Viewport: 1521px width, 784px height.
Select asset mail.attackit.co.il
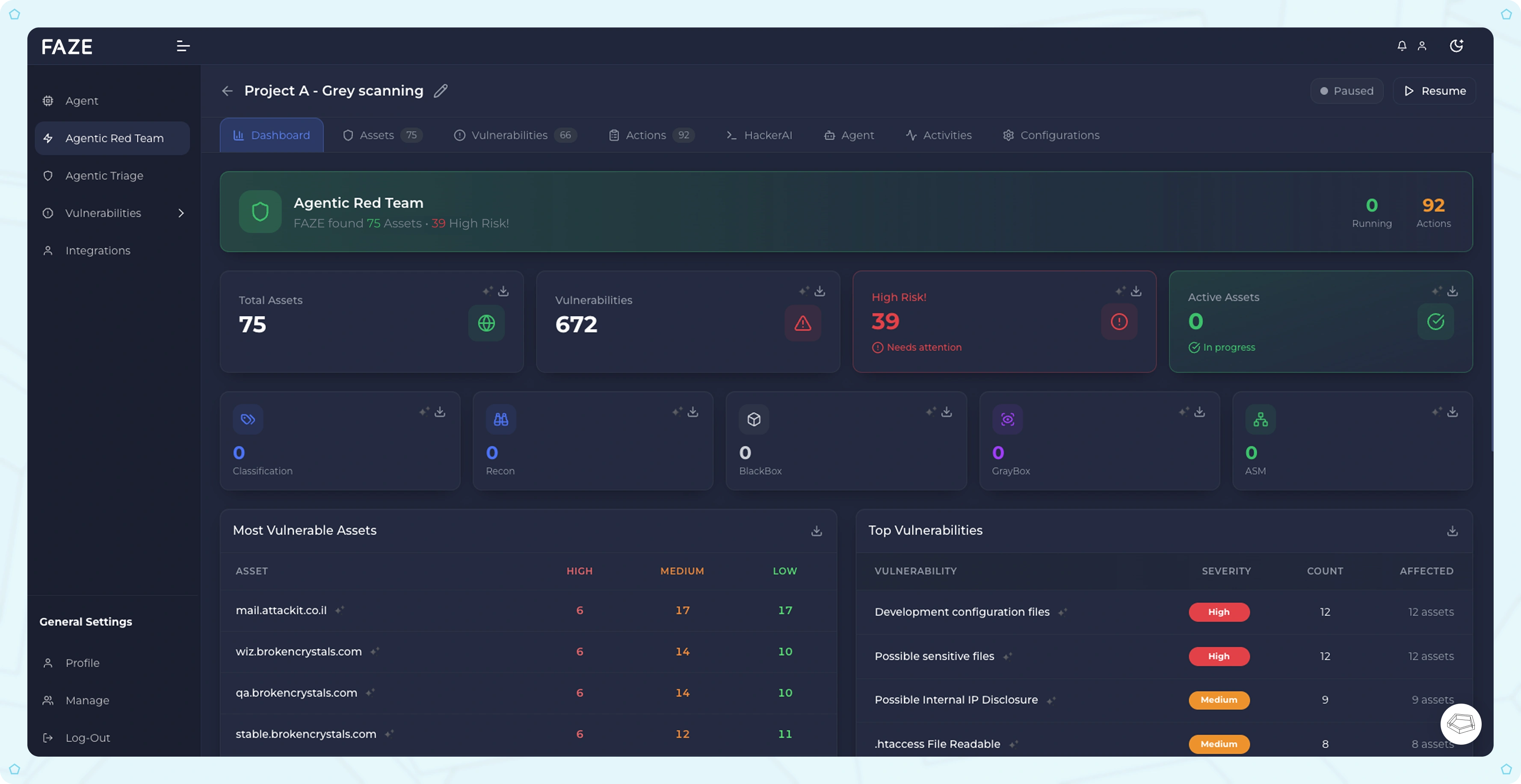coord(281,610)
